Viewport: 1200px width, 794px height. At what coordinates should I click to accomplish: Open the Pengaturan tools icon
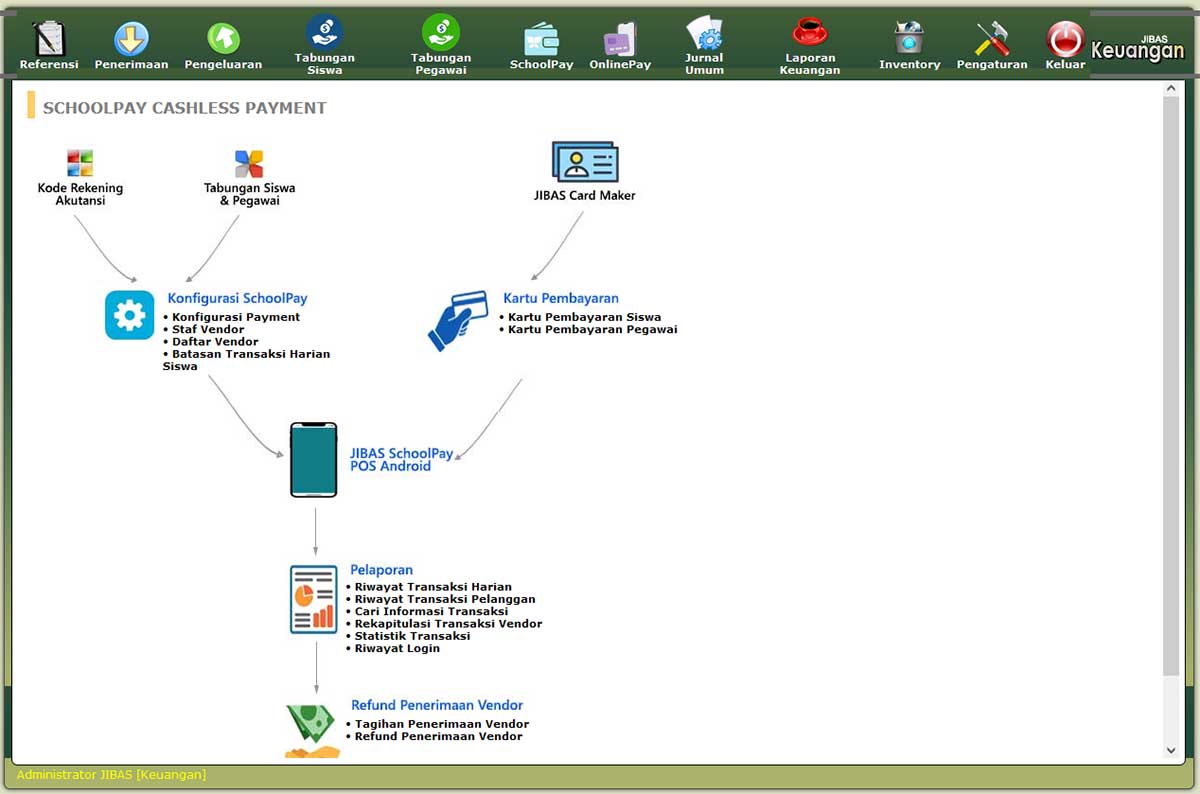[992, 39]
